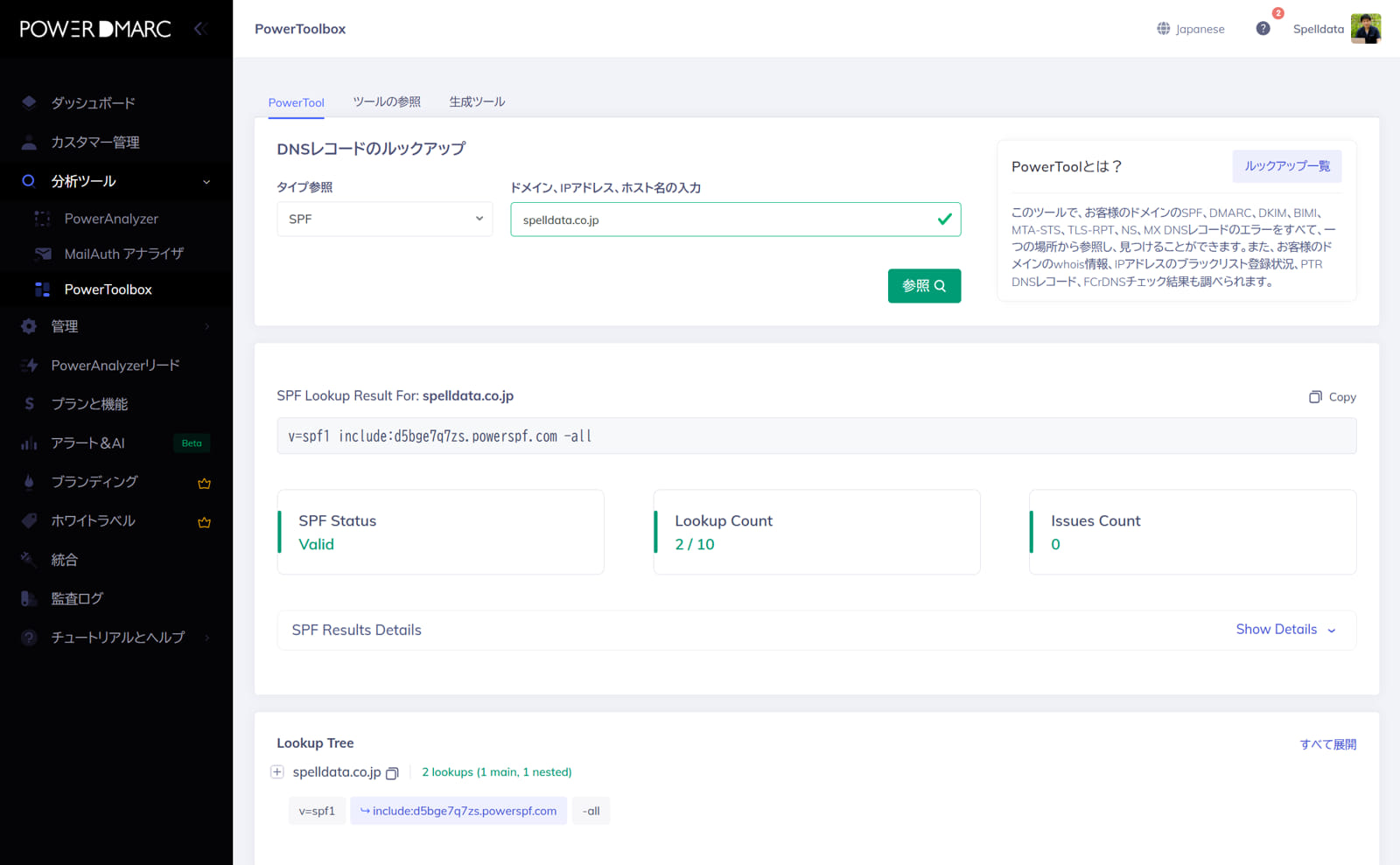Expand the management submenu arrow

(207, 326)
